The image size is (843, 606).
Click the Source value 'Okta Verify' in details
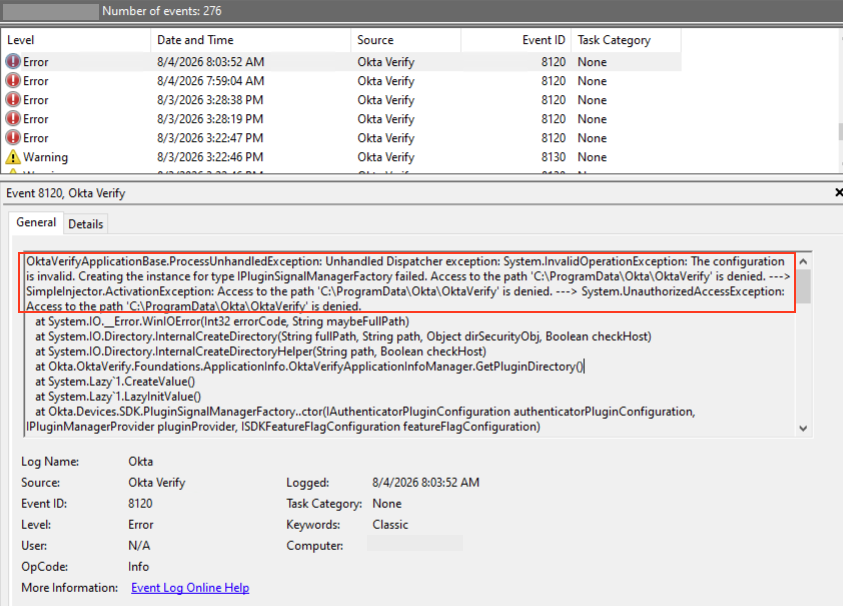[x=156, y=483]
